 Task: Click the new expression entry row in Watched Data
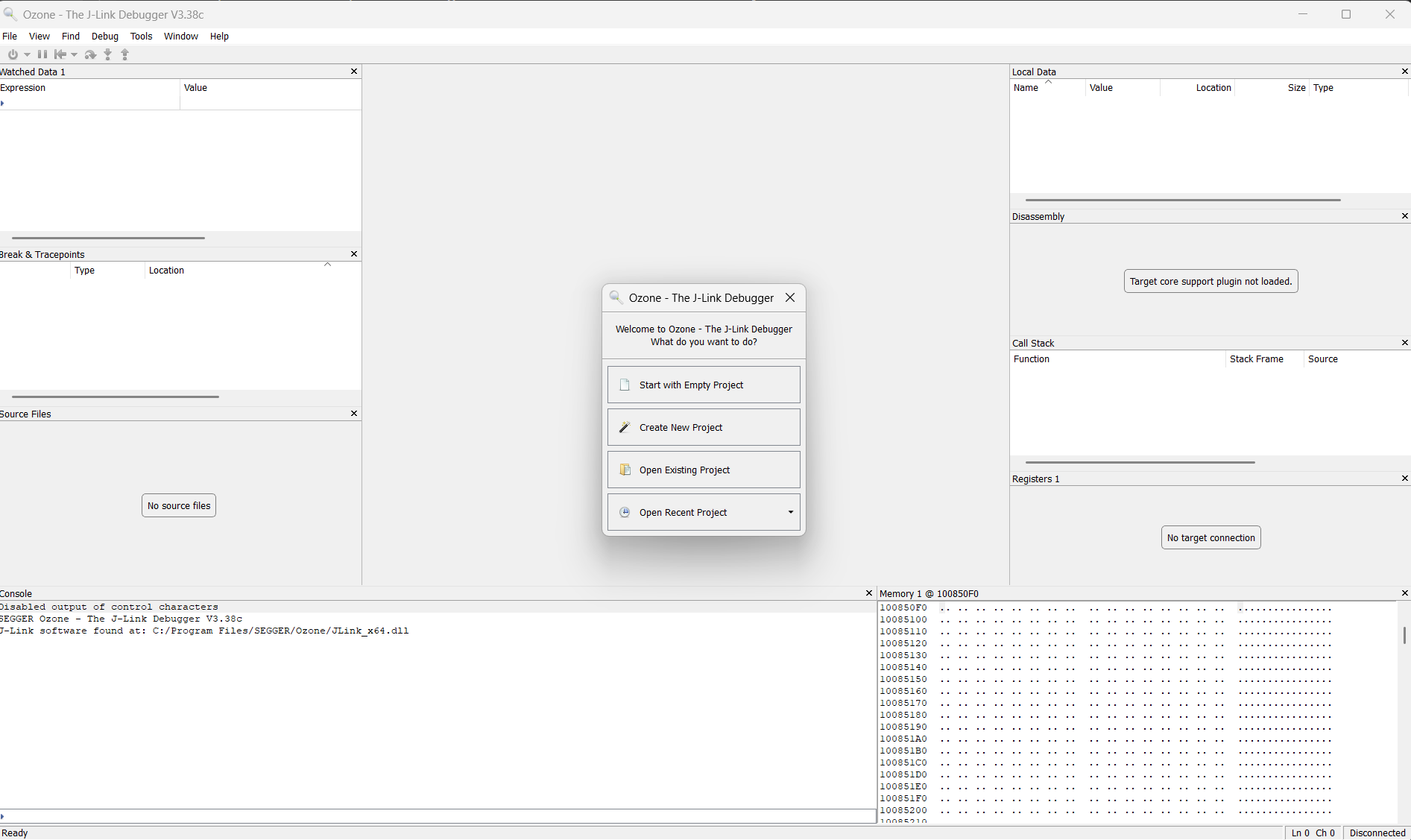pyautogui.click(x=180, y=103)
